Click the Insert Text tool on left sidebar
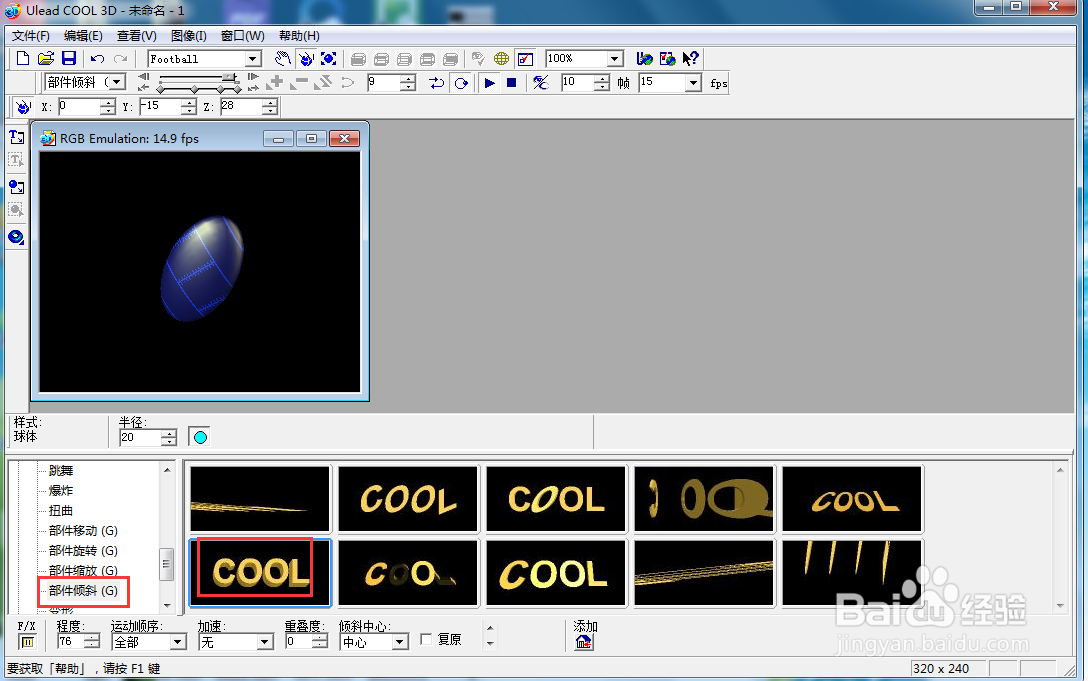 point(16,137)
